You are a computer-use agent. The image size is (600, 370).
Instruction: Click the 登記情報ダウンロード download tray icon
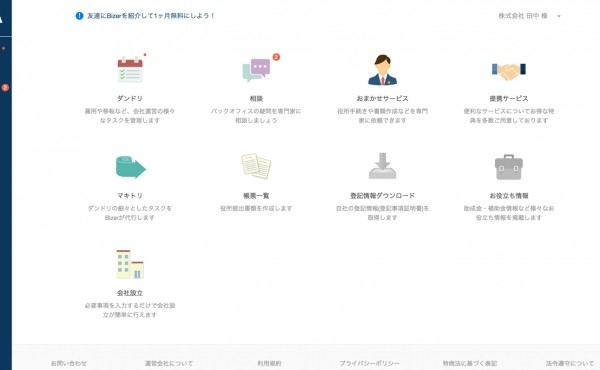point(382,166)
